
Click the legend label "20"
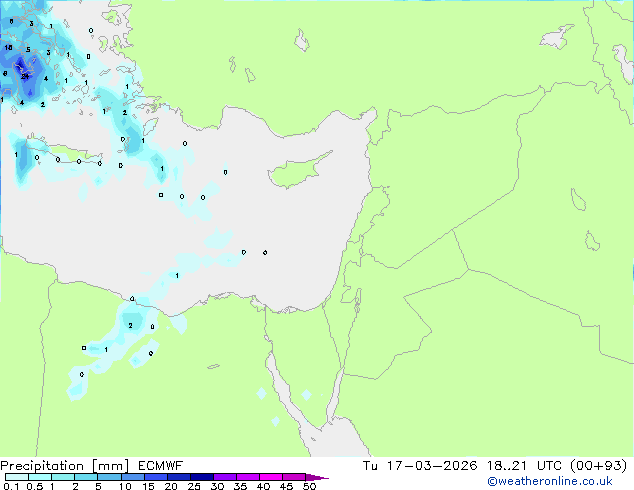click(171, 486)
